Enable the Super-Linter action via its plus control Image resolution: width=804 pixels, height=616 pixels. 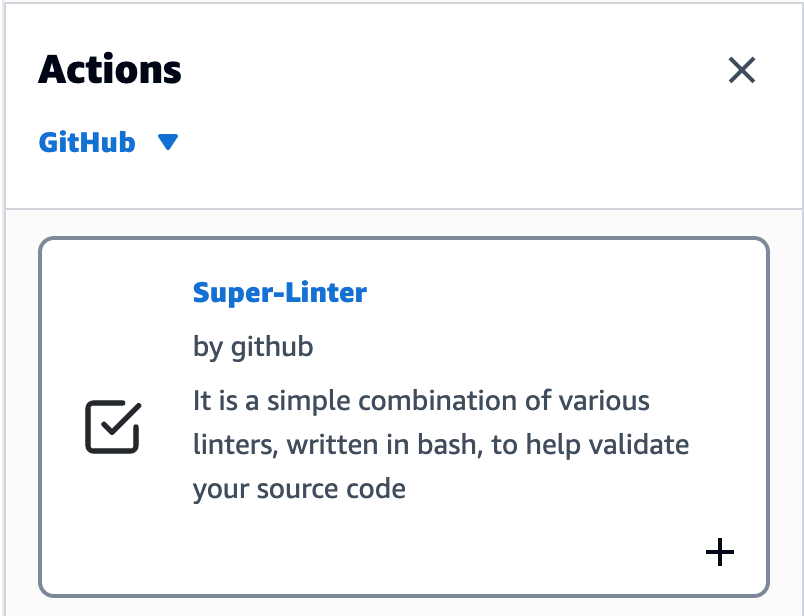coord(719,552)
